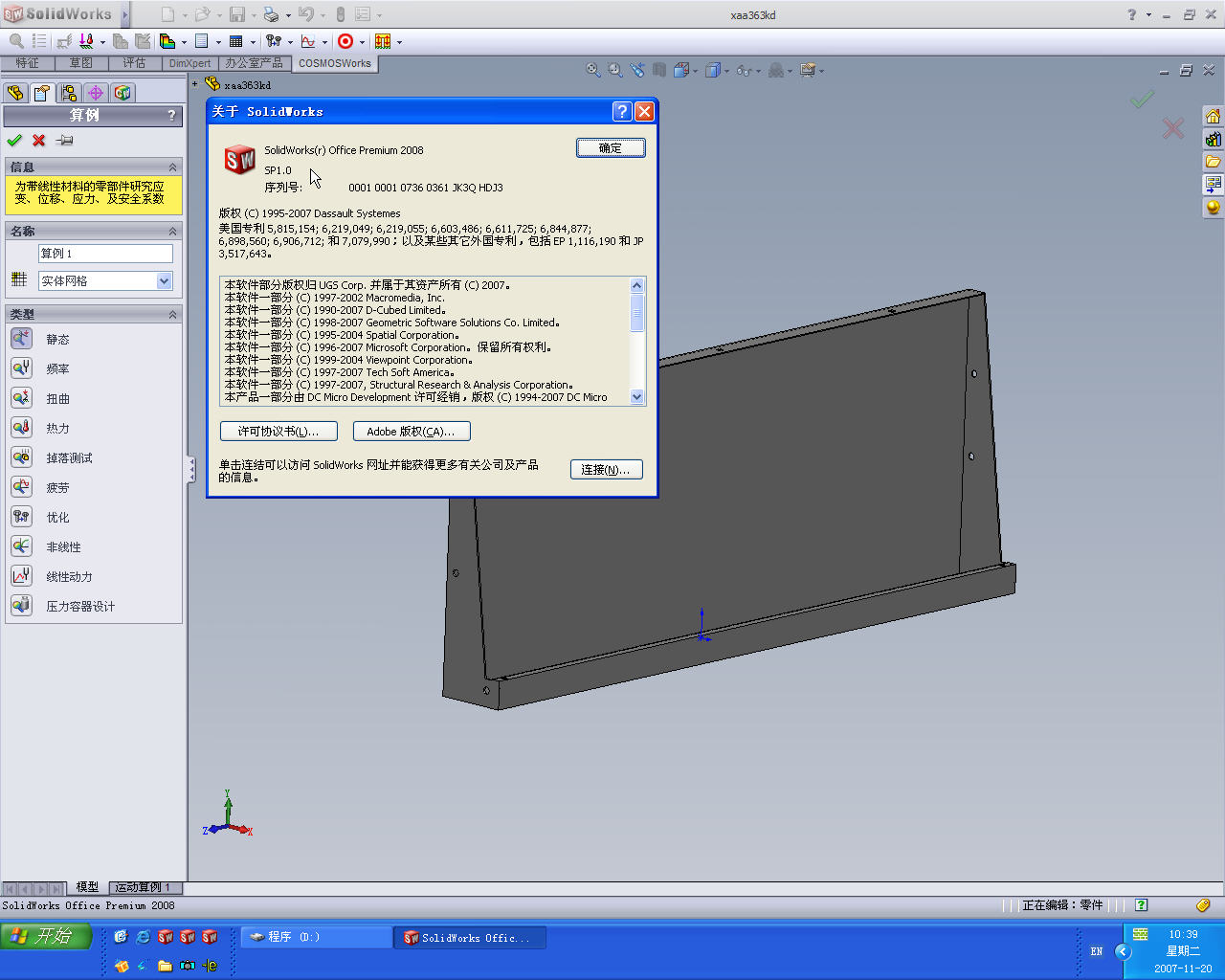Click the Print icon in the top toolbar
1225x980 pixels.
[270, 14]
